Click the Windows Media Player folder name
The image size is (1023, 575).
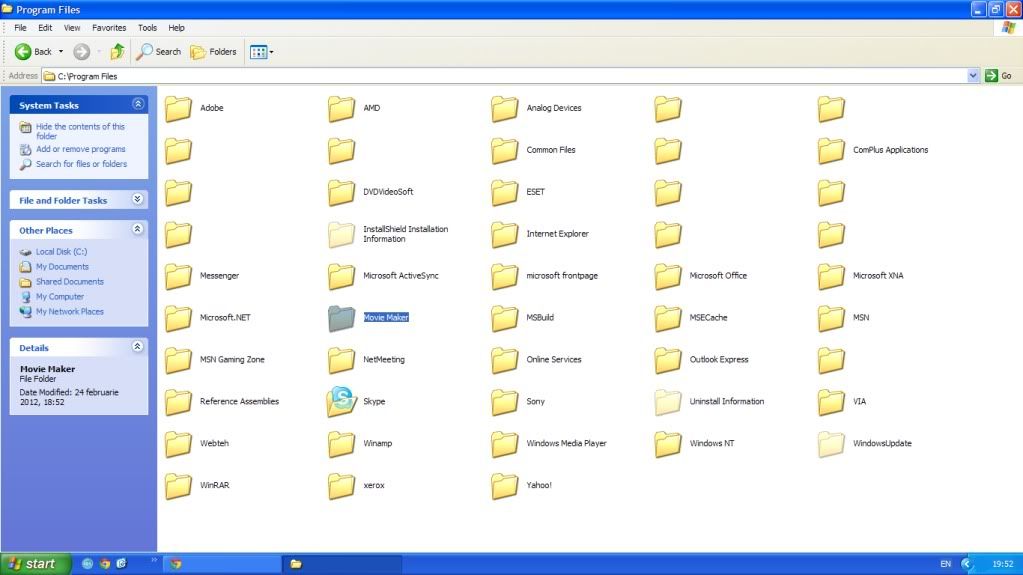pyautogui.click(x=566, y=443)
